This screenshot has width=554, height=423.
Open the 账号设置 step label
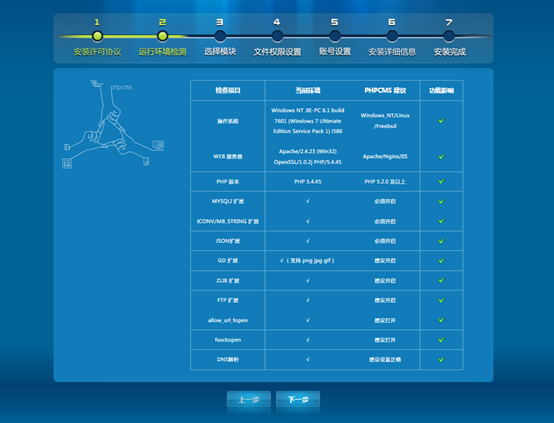(335, 52)
